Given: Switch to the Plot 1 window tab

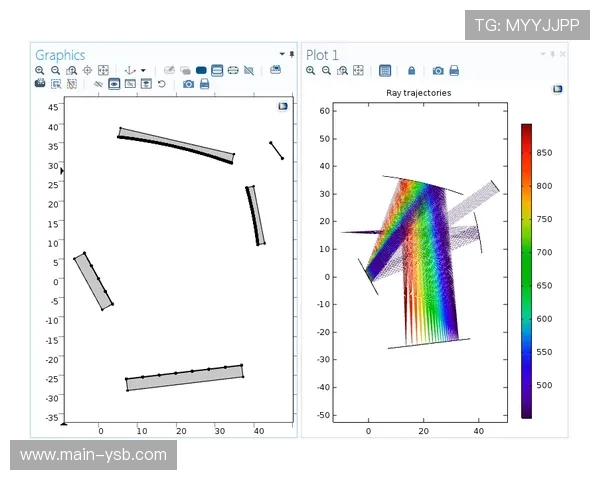Looking at the screenshot, I should [323, 55].
